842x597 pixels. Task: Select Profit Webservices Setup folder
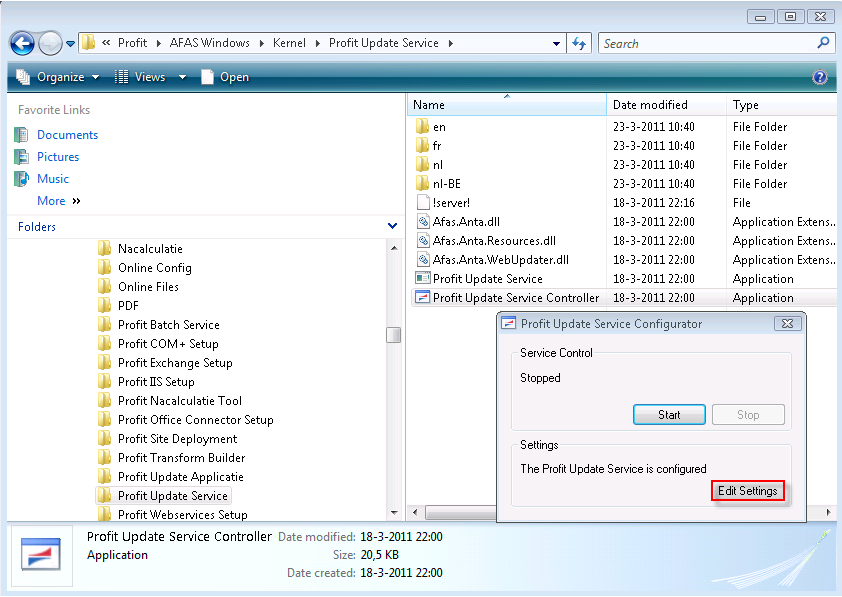click(x=182, y=514)
